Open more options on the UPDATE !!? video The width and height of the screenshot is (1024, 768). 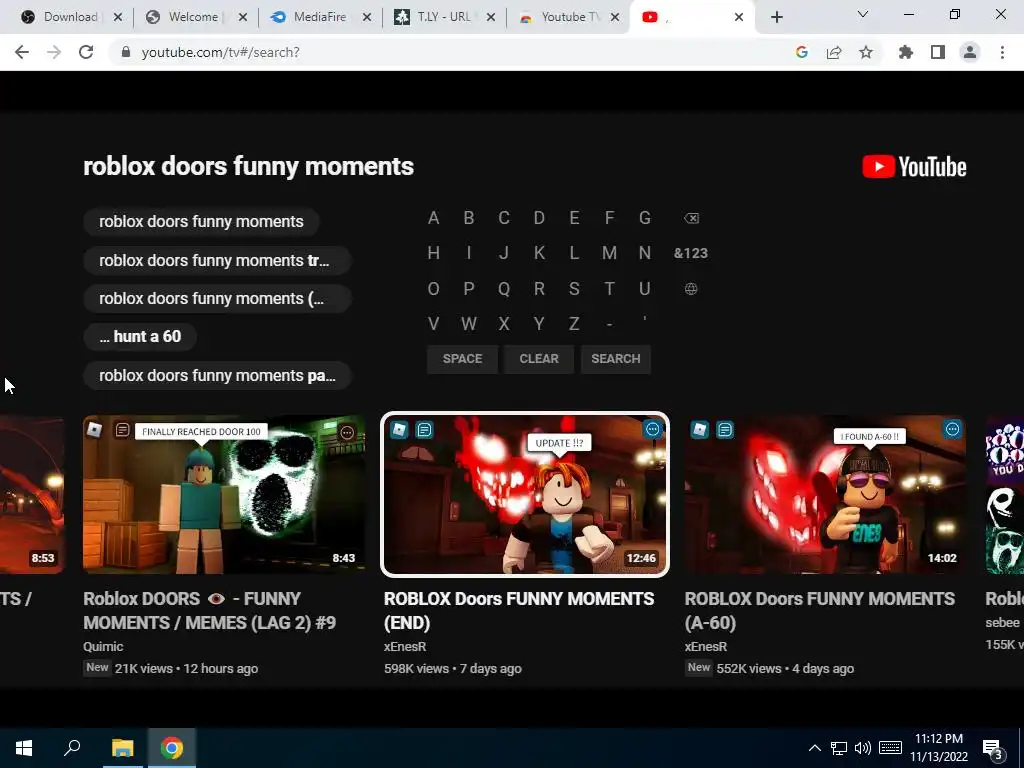tap(652, 429)
